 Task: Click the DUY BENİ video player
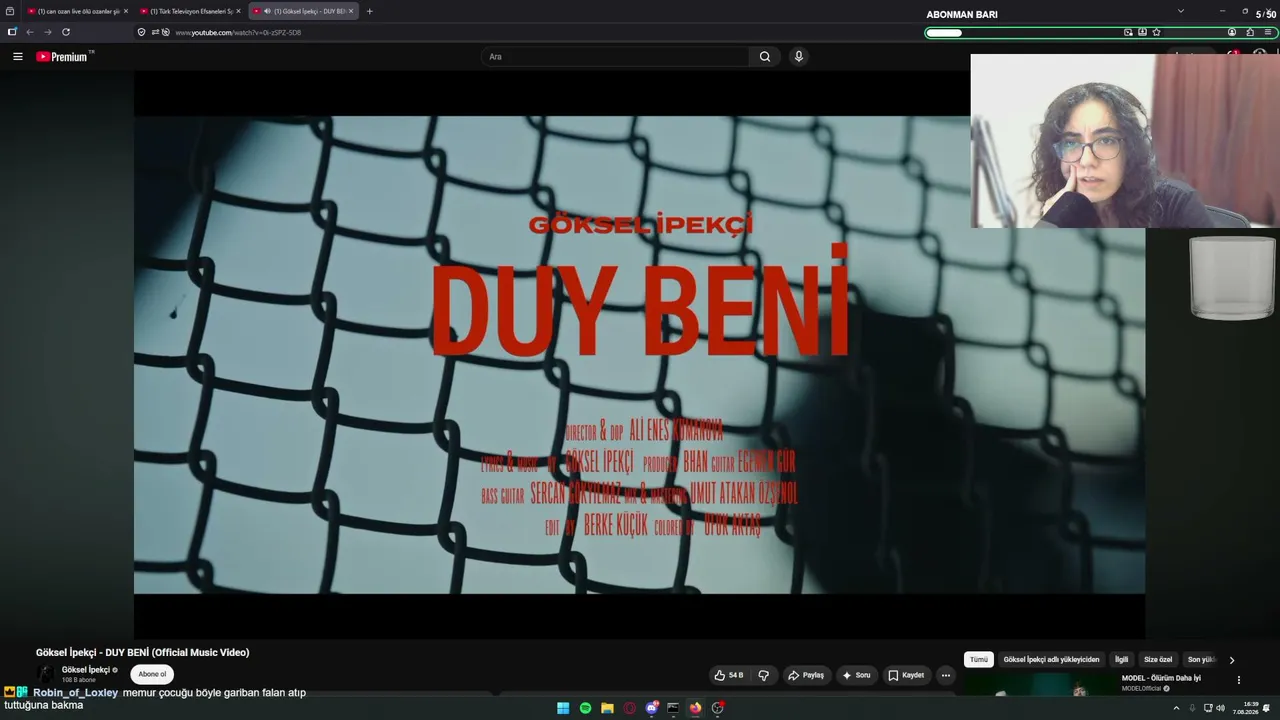click(x=640, y=355)
